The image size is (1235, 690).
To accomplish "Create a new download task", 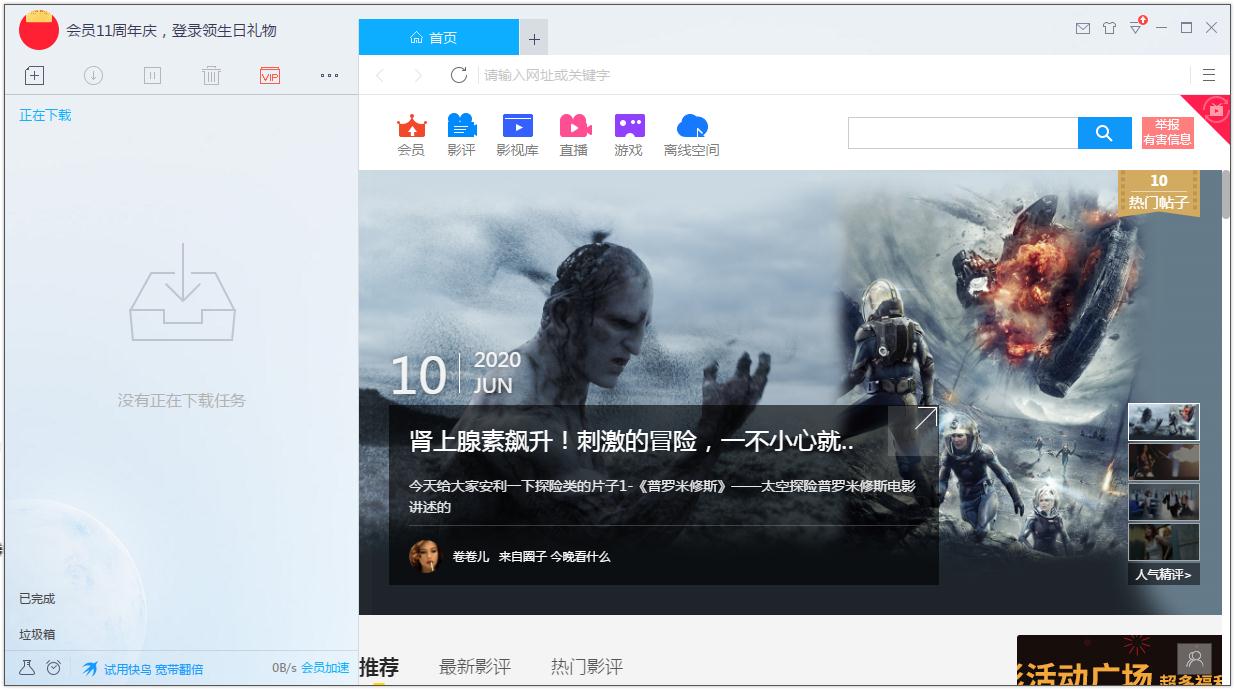I will tap(34, 75).
